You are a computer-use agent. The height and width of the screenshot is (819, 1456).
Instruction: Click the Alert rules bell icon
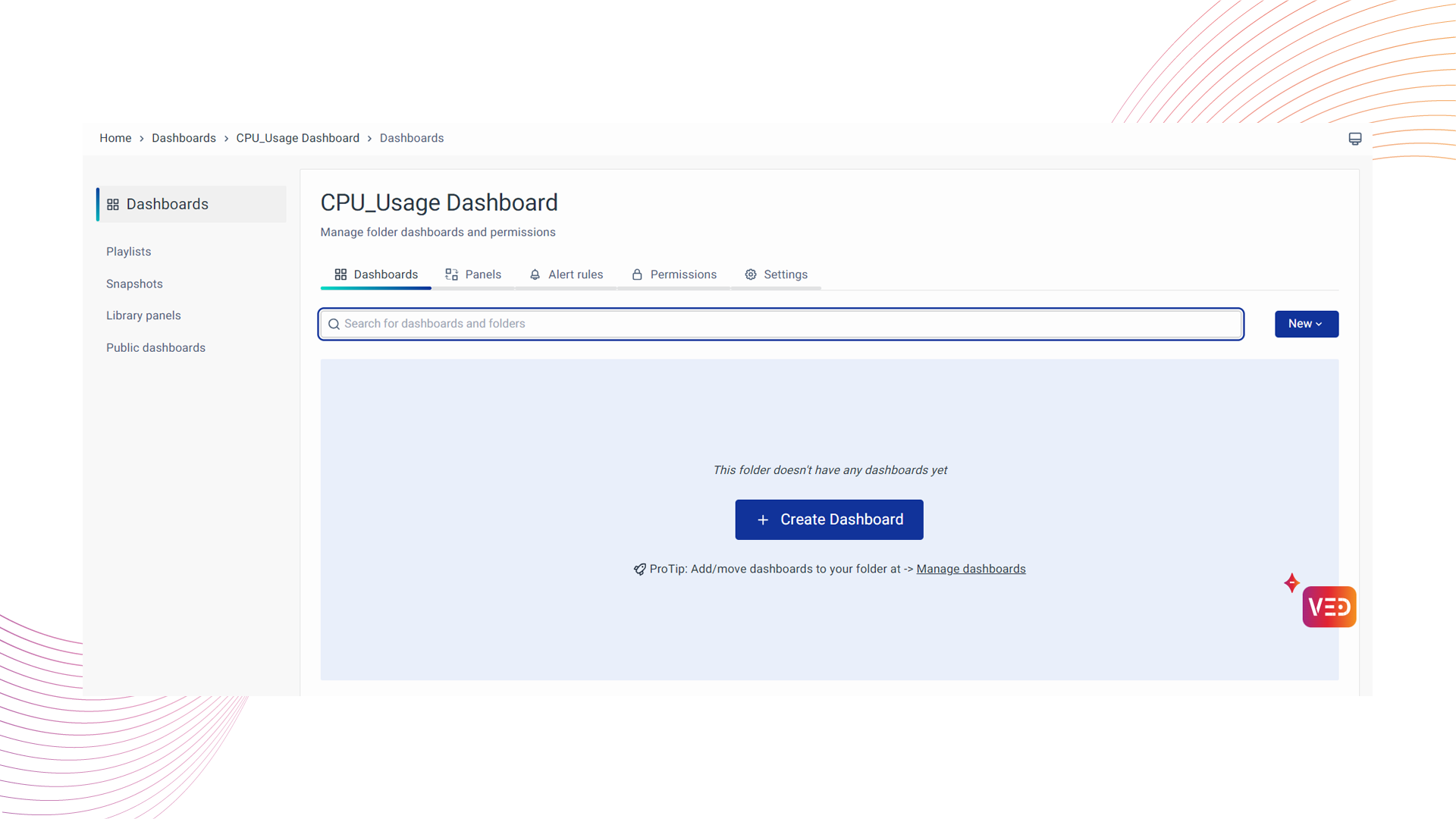pos(535,275)
